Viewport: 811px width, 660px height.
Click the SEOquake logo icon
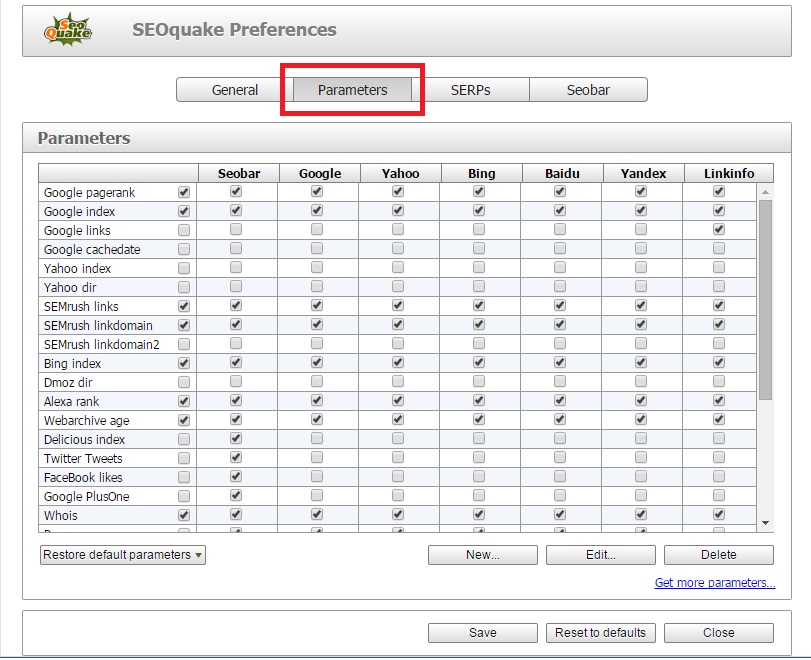(67, 30)
